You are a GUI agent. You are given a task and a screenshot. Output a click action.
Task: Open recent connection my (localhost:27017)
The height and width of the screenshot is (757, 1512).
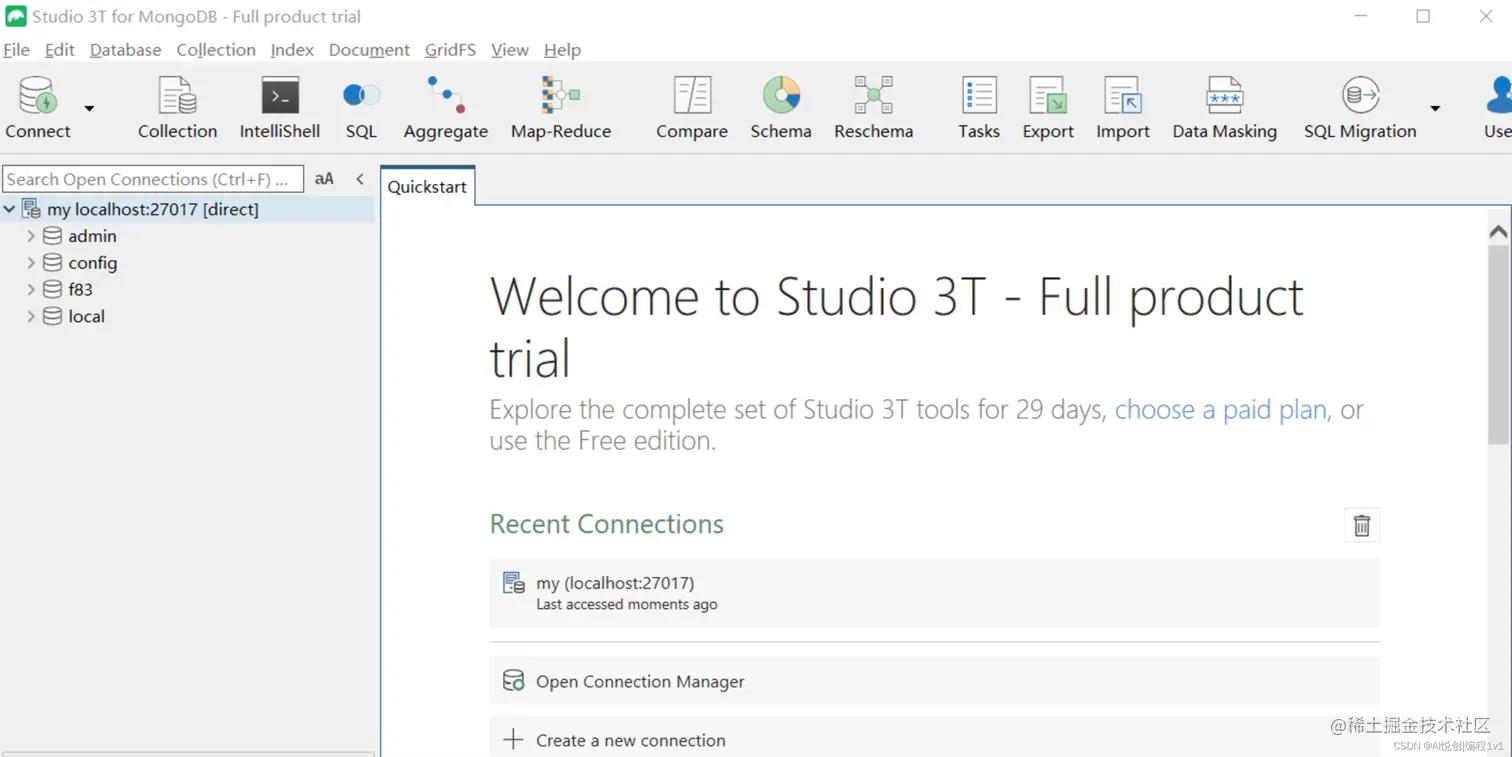[x=934, y=593]
